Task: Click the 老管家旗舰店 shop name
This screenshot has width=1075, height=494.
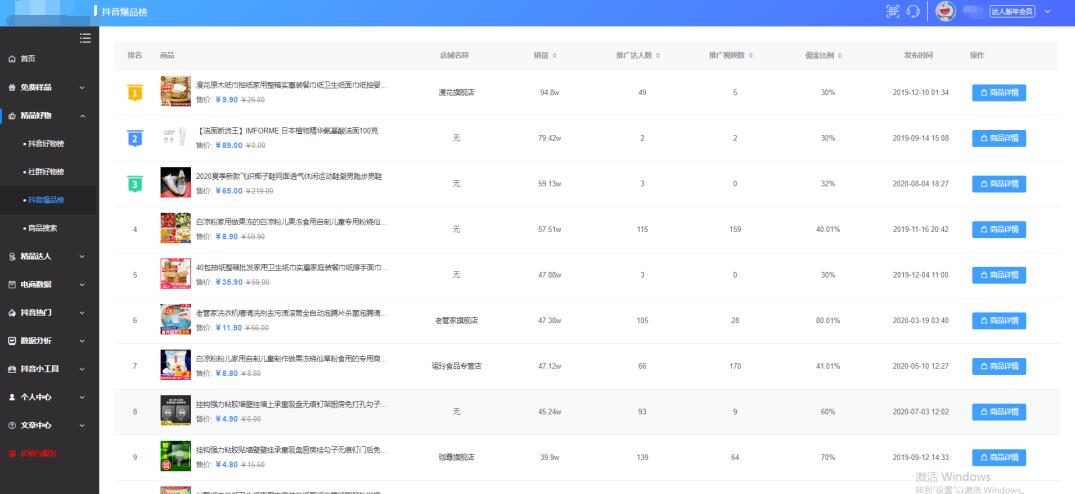Action: click(x=457, y=321)
